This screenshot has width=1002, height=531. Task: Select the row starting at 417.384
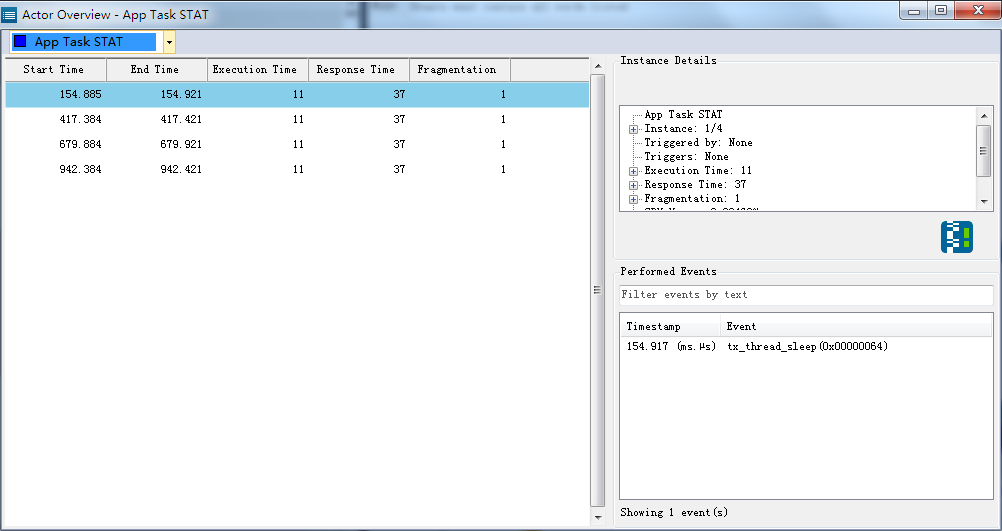(297, 119)
